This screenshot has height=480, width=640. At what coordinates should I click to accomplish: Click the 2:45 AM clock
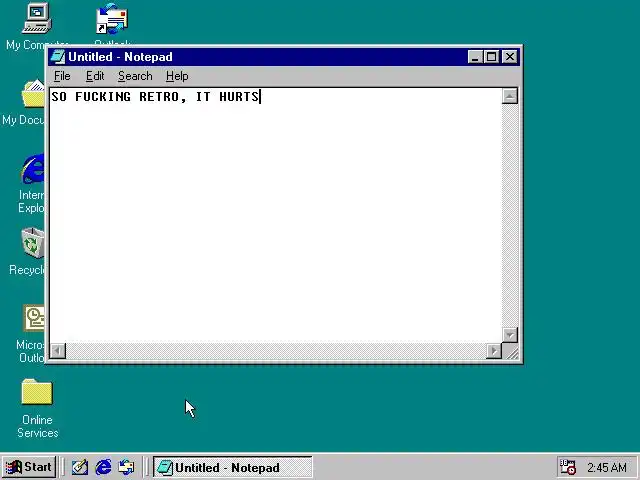tap(607, 467)
